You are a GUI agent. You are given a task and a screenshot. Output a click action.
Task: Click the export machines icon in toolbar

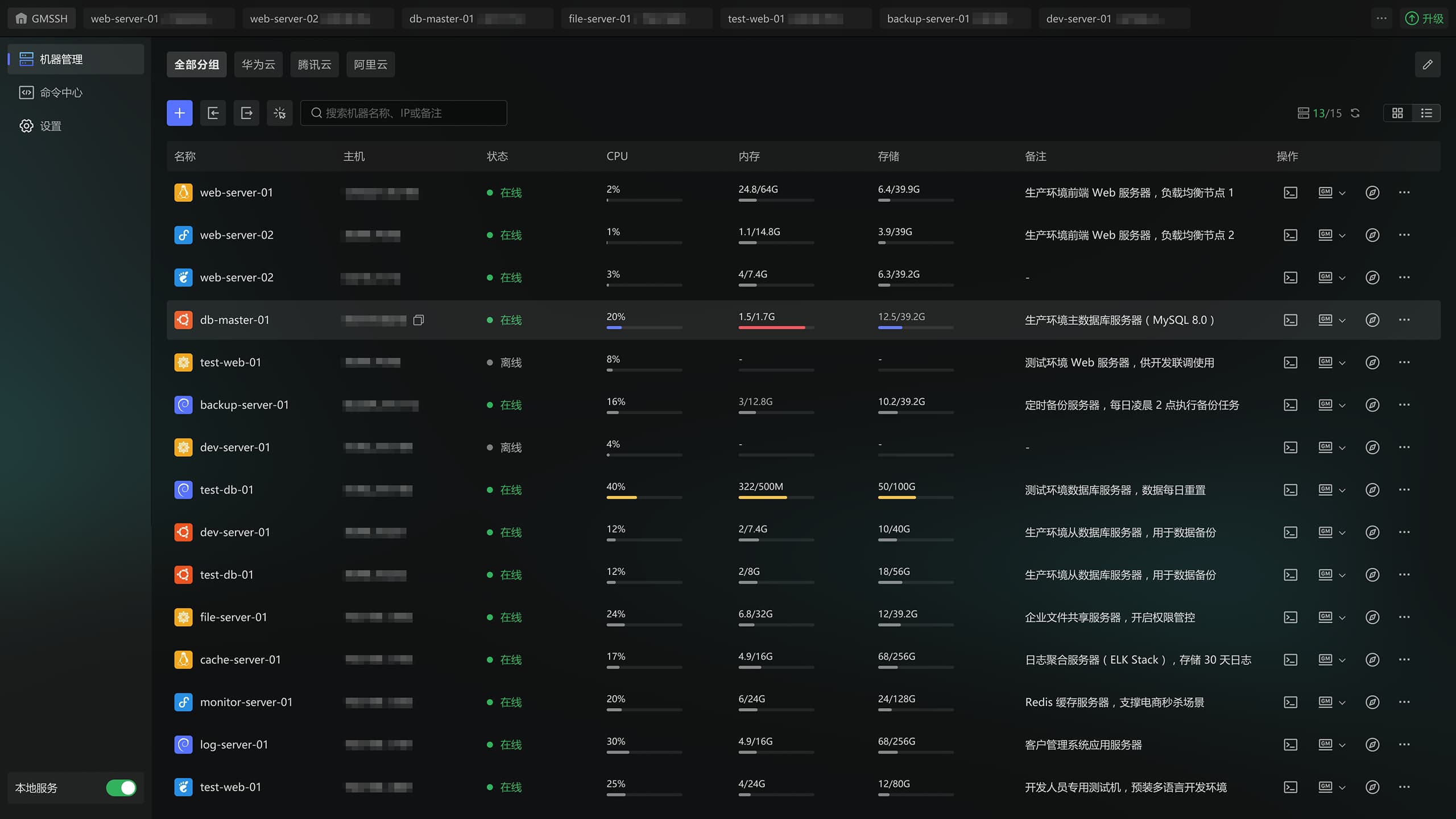246,113
